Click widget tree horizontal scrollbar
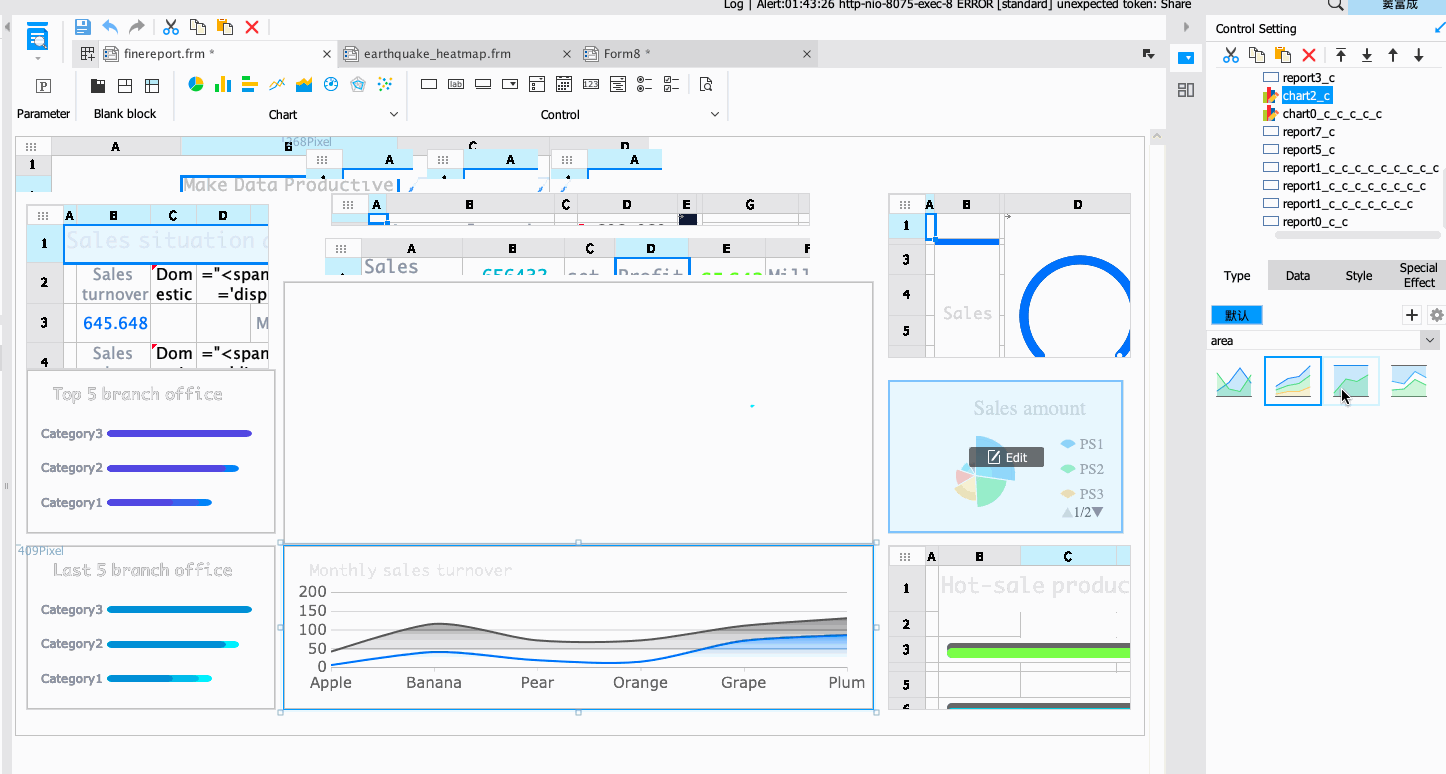The height and width of the screenshot is (774, 1446). pos(1358,235)
